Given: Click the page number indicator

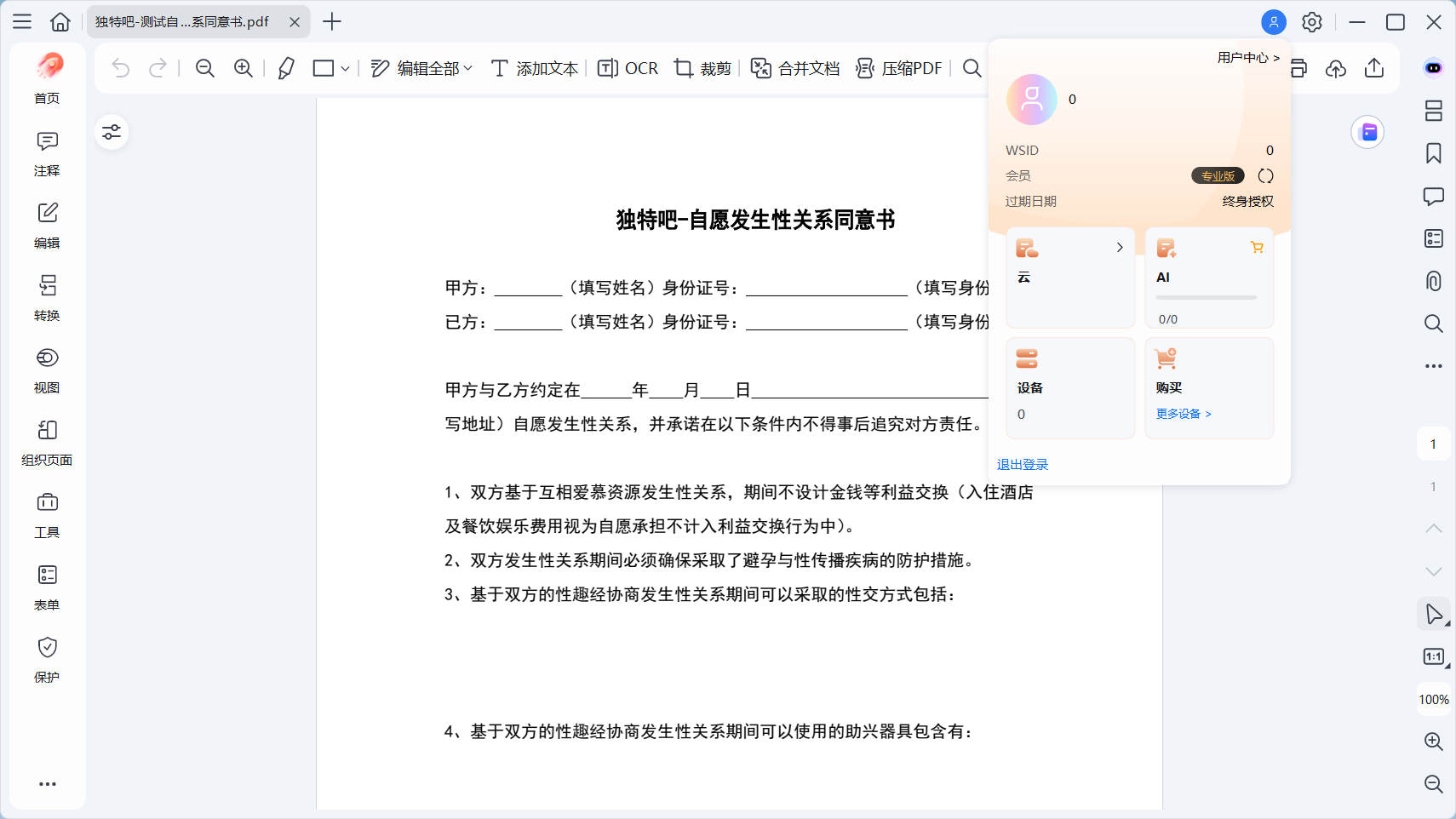Looking at the screenshot, I should click(x=1434, y=443).
